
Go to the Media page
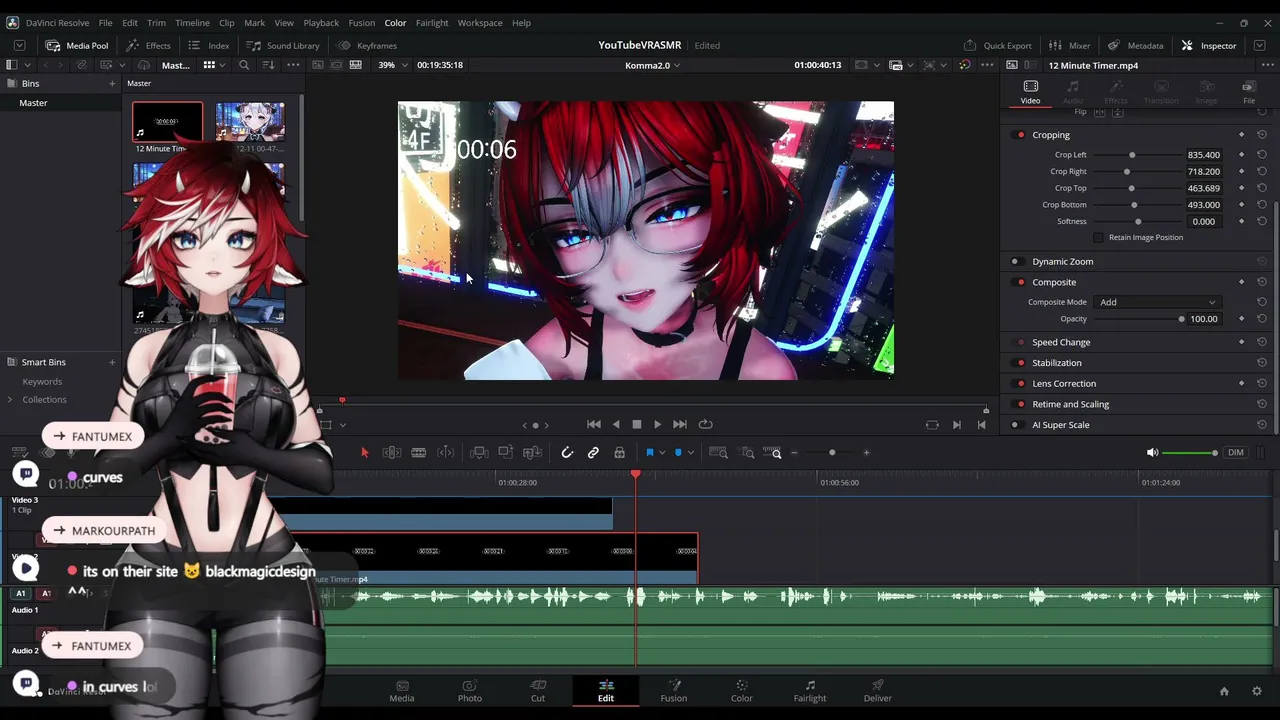click(402, 691)
